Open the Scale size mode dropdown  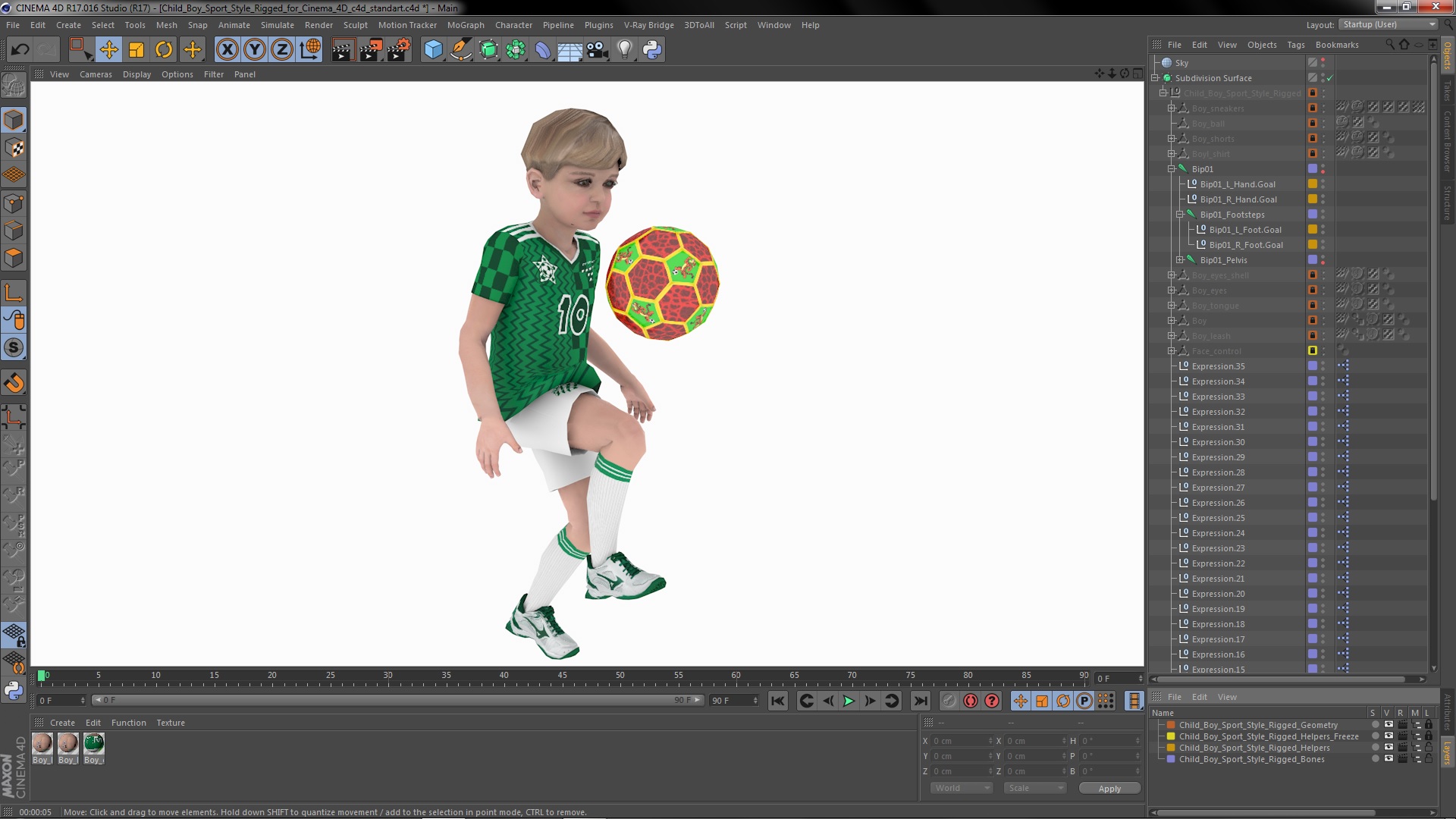(x=1035, y=788)
